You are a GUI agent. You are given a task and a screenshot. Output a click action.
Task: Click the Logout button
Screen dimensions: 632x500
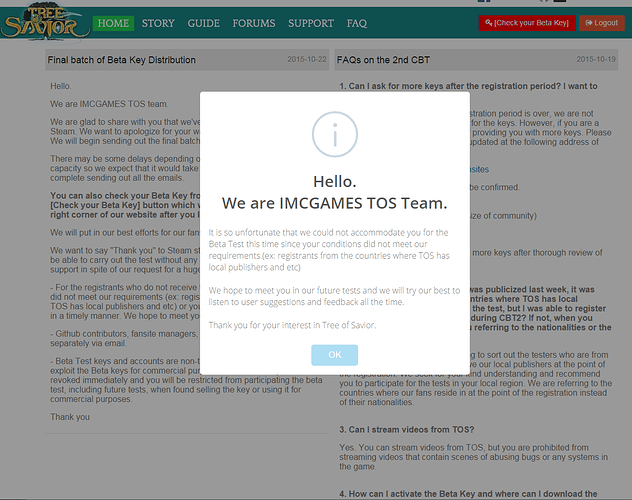click(602, 22)
